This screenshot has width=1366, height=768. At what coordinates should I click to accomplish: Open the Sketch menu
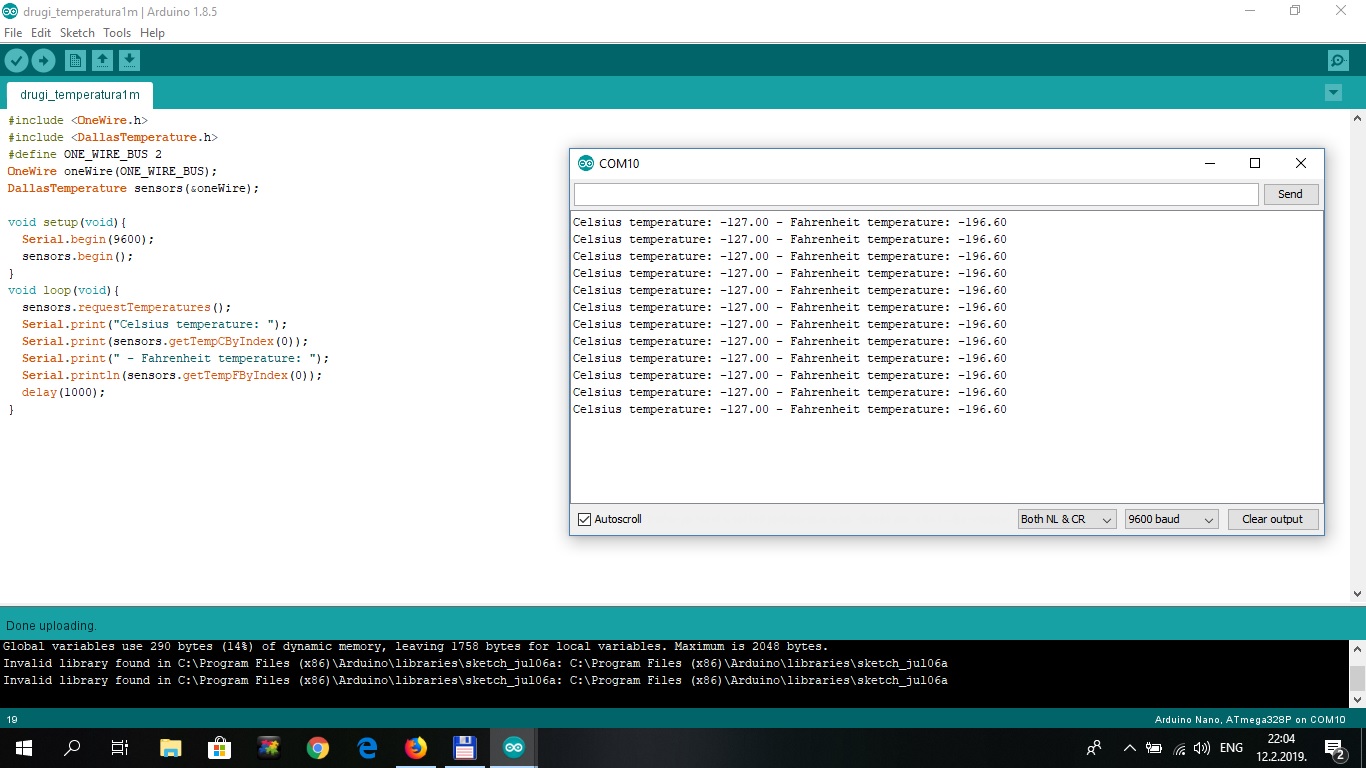77,33
